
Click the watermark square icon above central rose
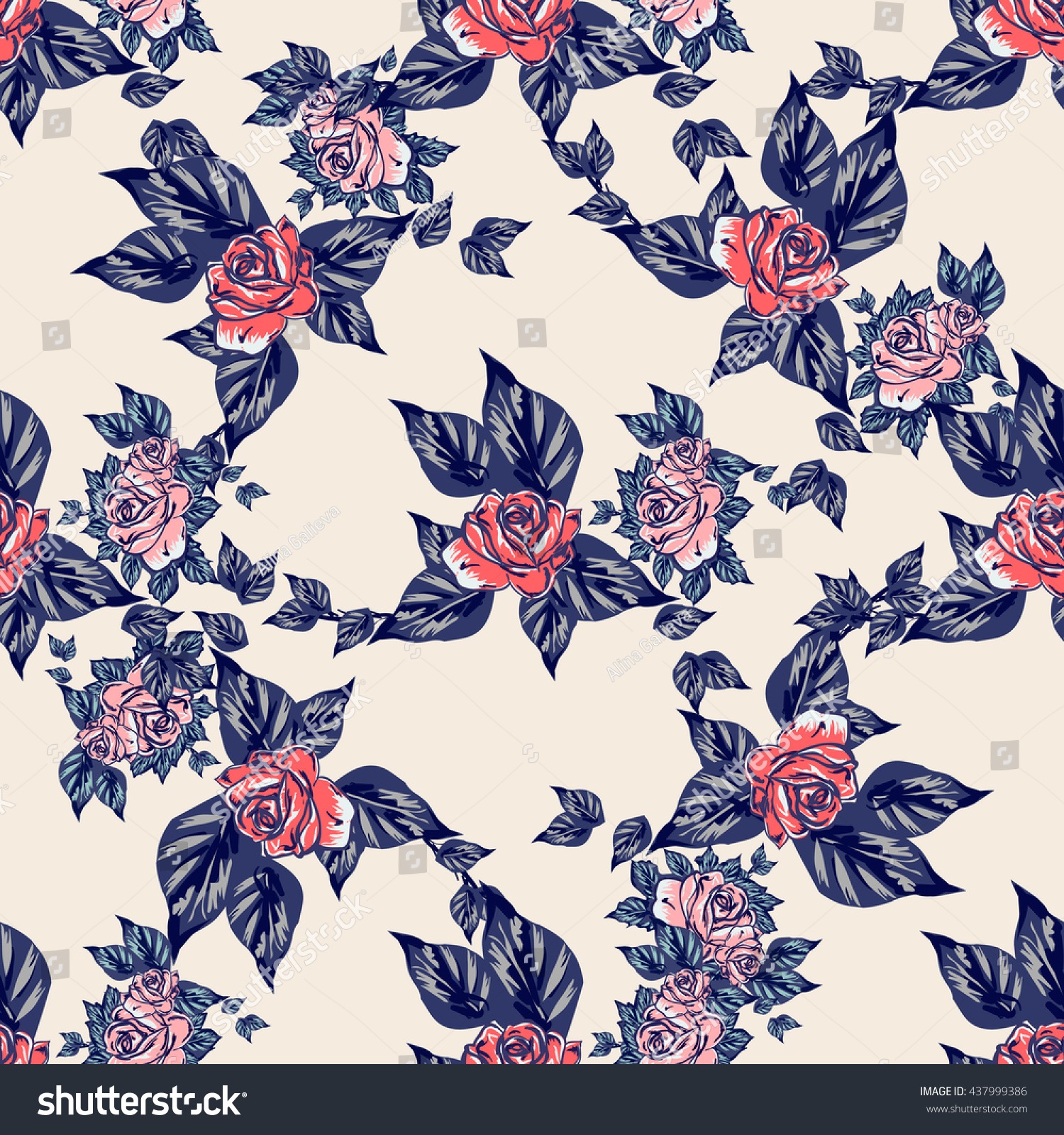[531, 333]
